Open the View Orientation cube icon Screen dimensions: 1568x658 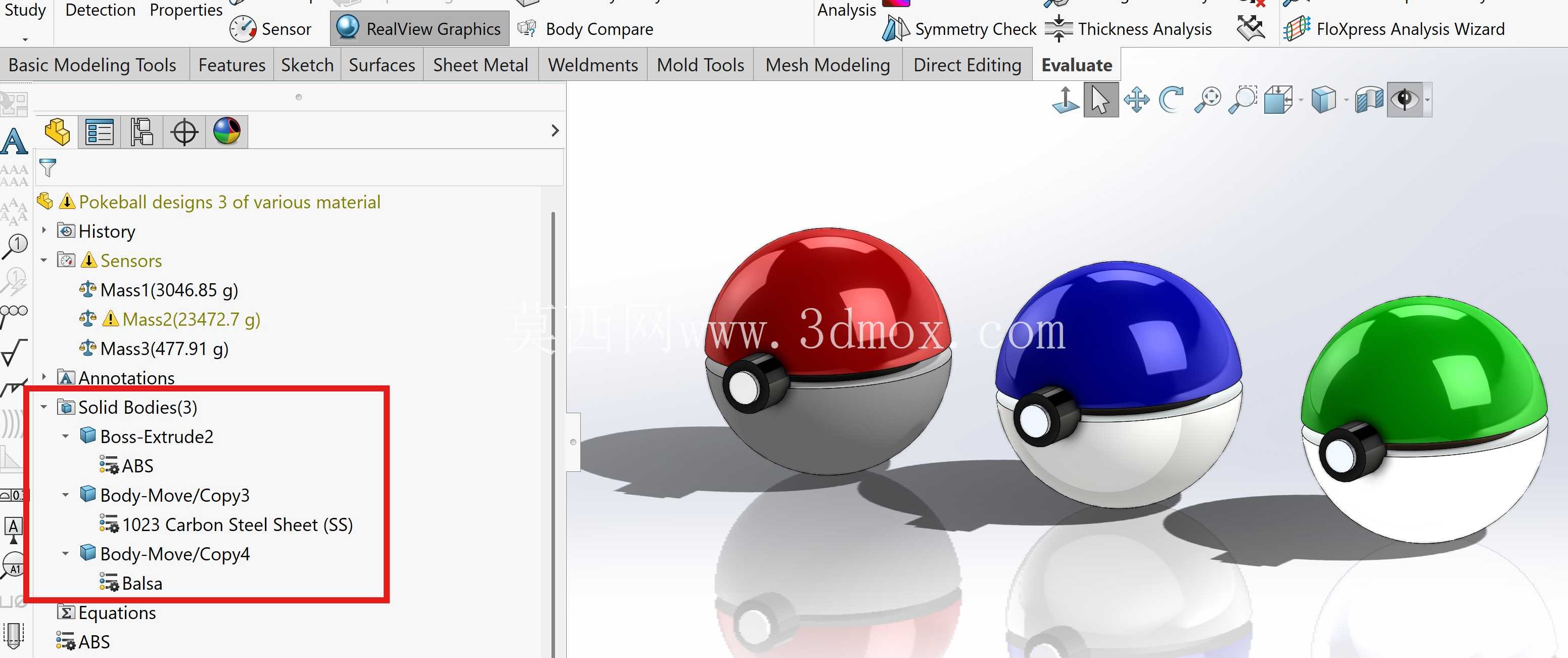1278,99
